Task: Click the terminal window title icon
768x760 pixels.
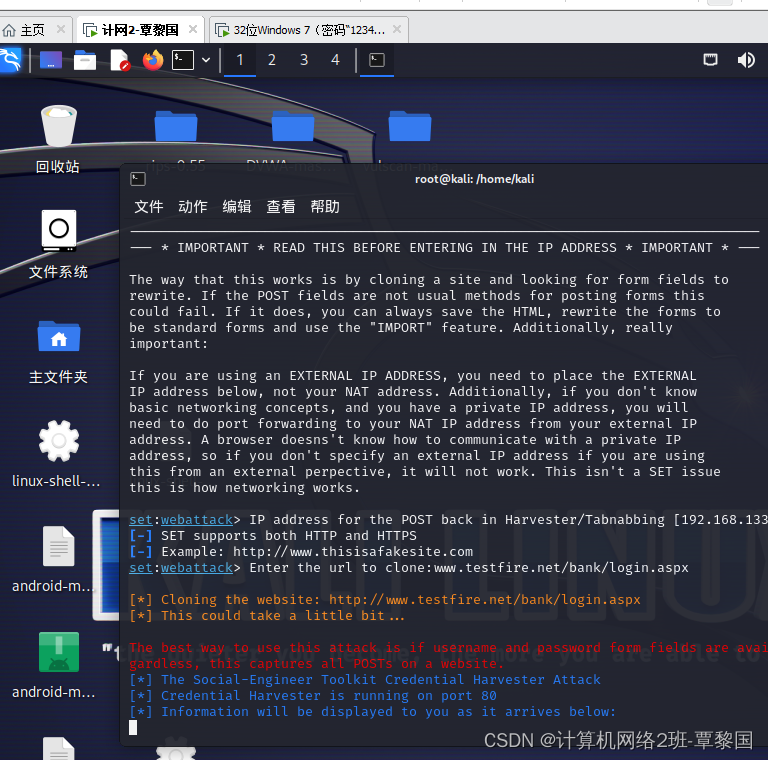Action: coord(138,179)
